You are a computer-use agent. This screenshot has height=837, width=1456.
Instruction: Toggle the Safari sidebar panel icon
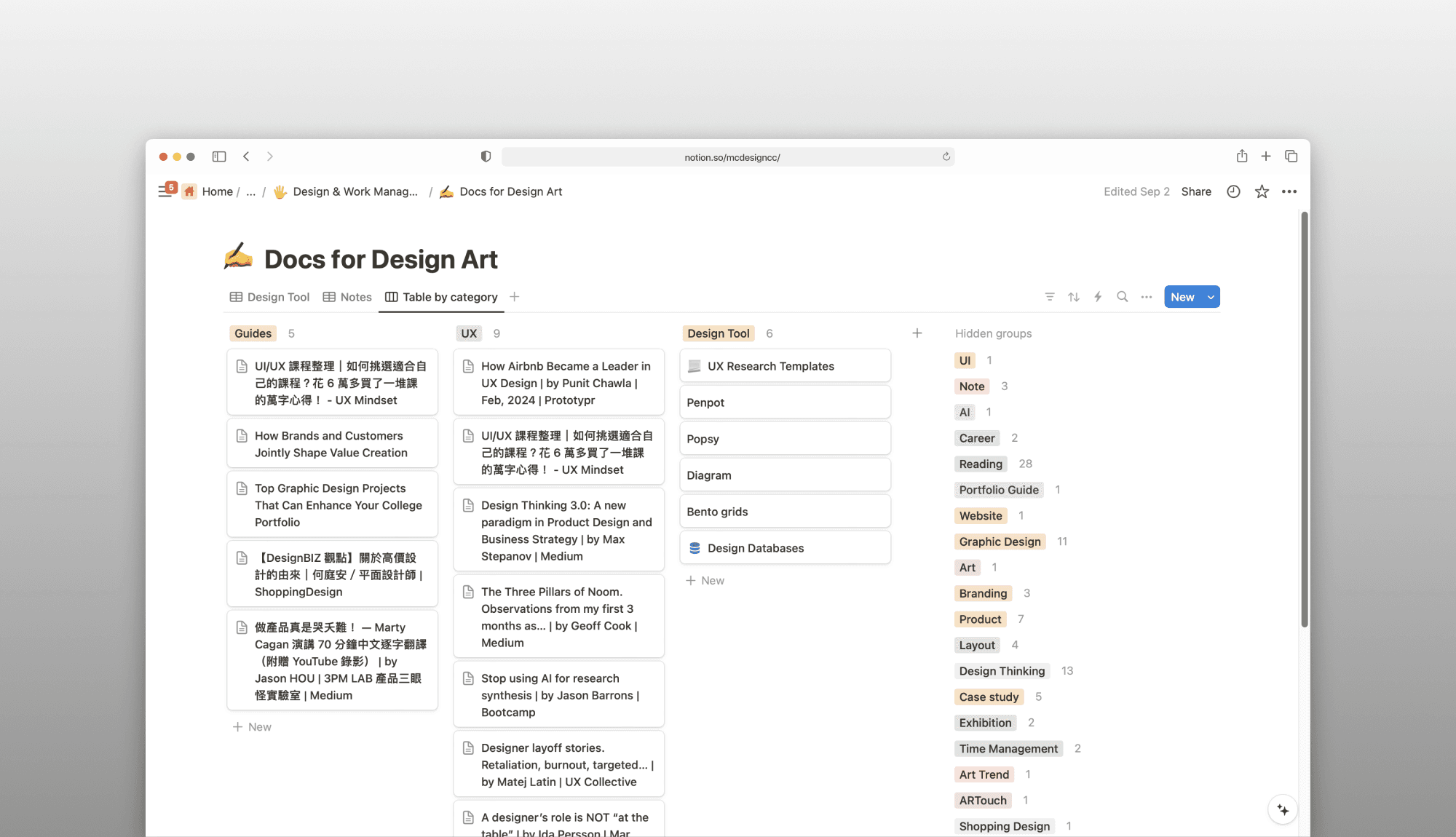(219, 156)
